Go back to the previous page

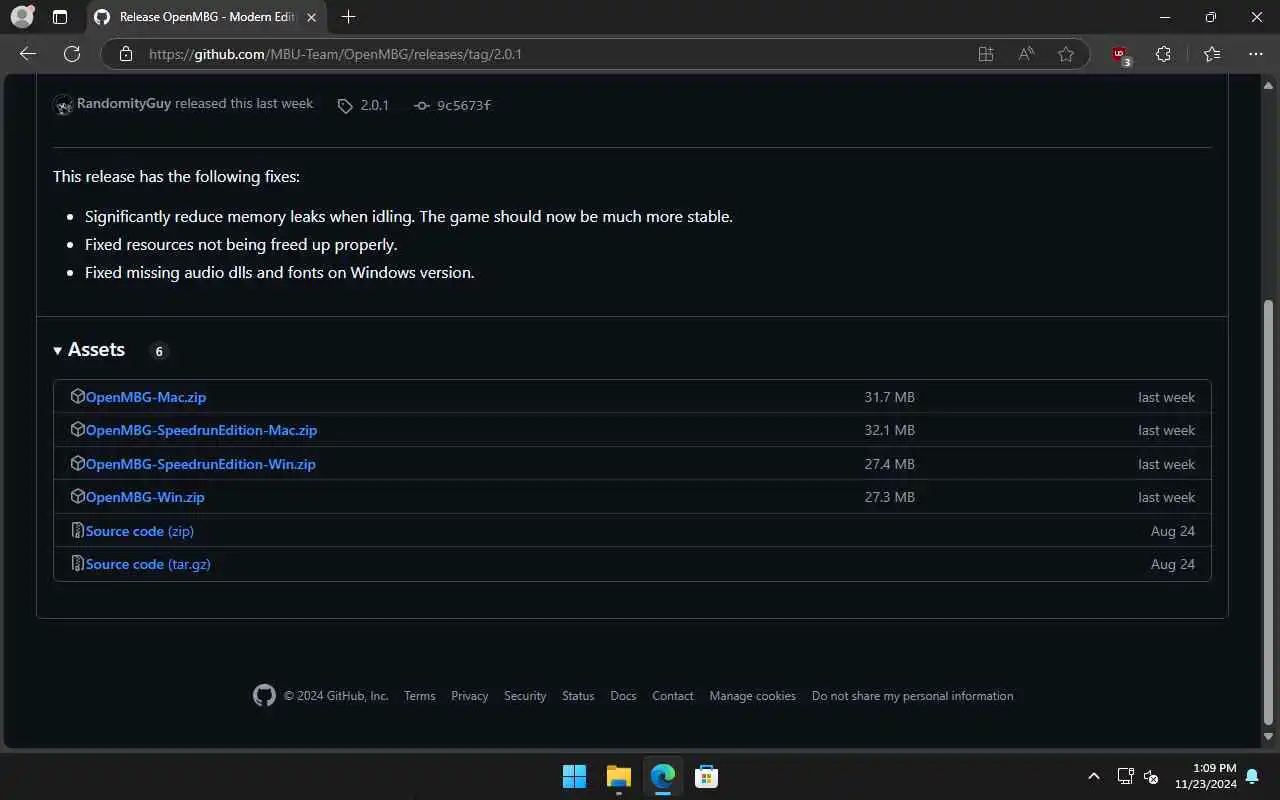(28, 54)
